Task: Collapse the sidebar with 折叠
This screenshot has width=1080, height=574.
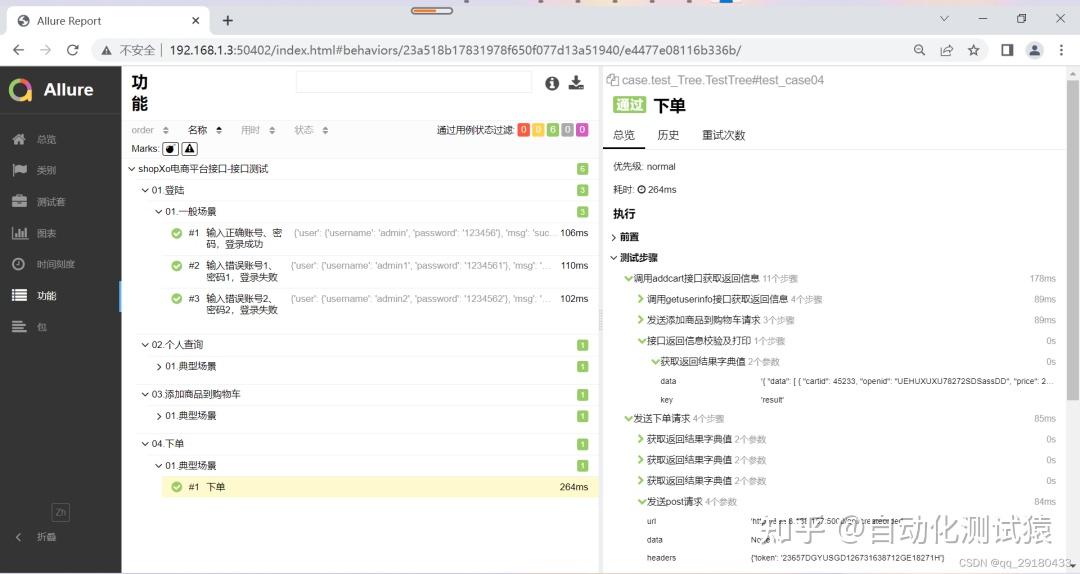Action: 37,537
